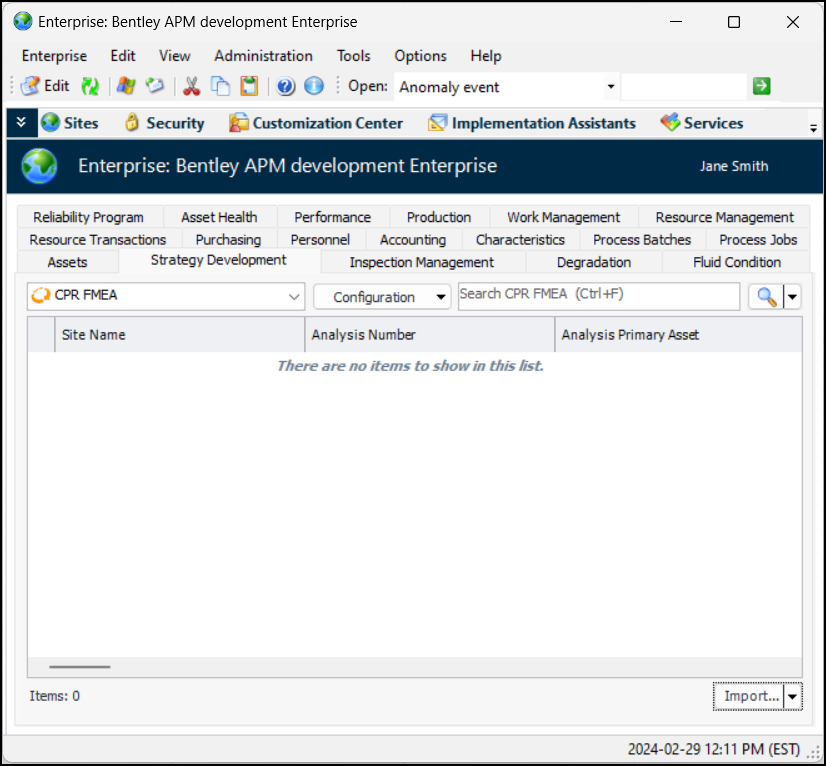This screenshot has height=766, width=826.
Task: Open the Services shortcut
Action: tap(702, 123)
